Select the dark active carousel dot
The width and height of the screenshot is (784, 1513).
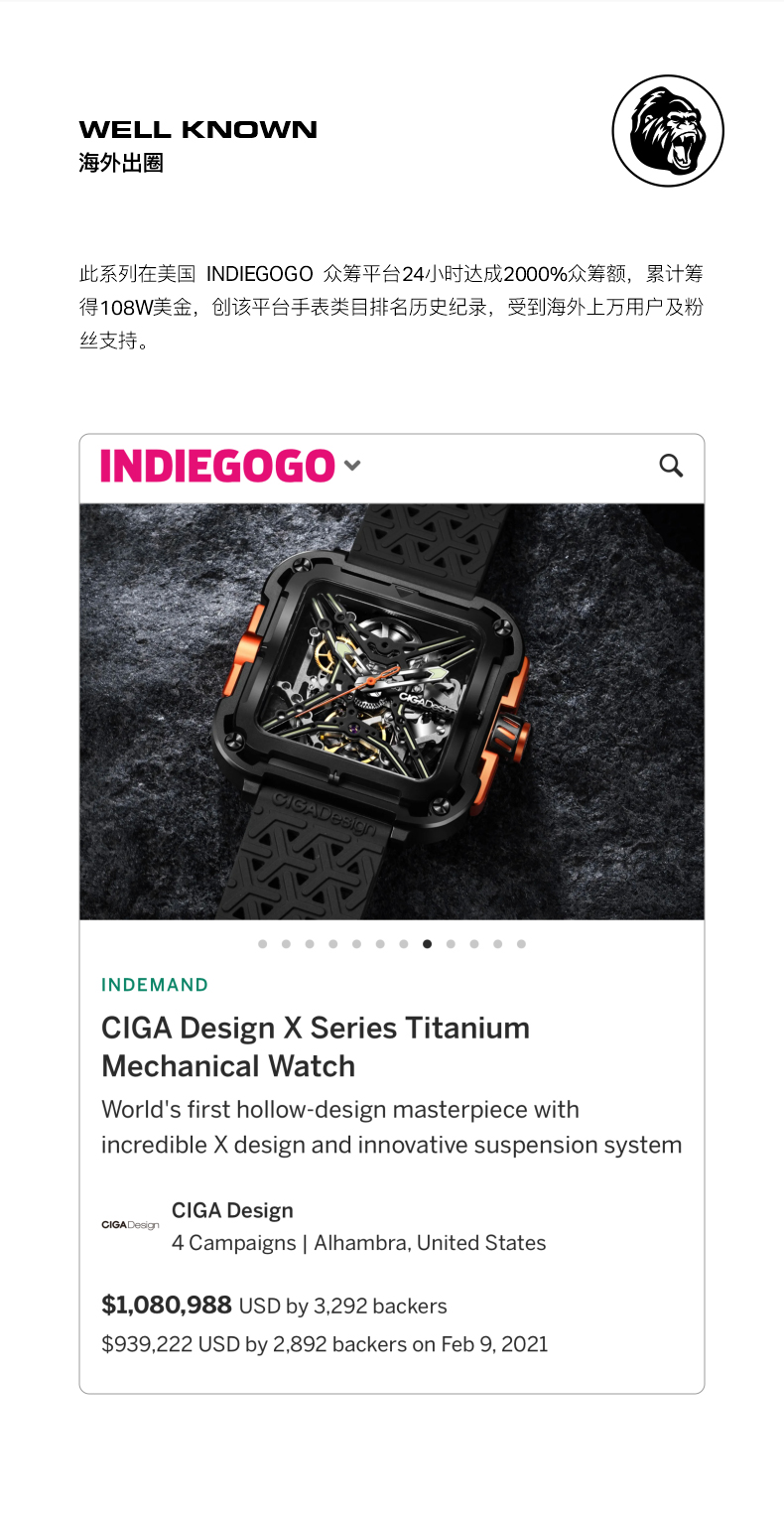tap(427, 944)
